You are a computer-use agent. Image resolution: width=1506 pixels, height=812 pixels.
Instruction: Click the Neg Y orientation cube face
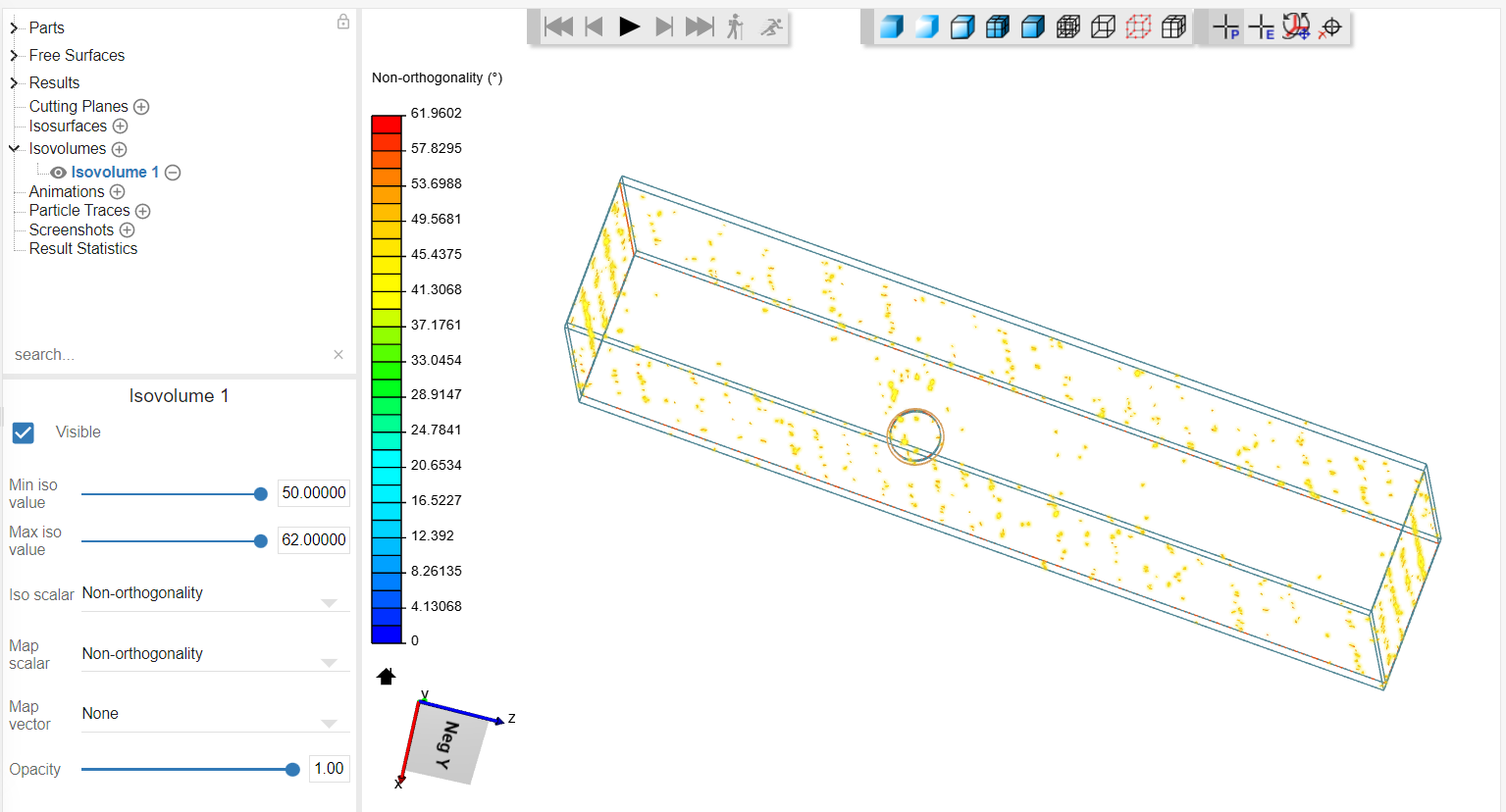tap(446, 746)
